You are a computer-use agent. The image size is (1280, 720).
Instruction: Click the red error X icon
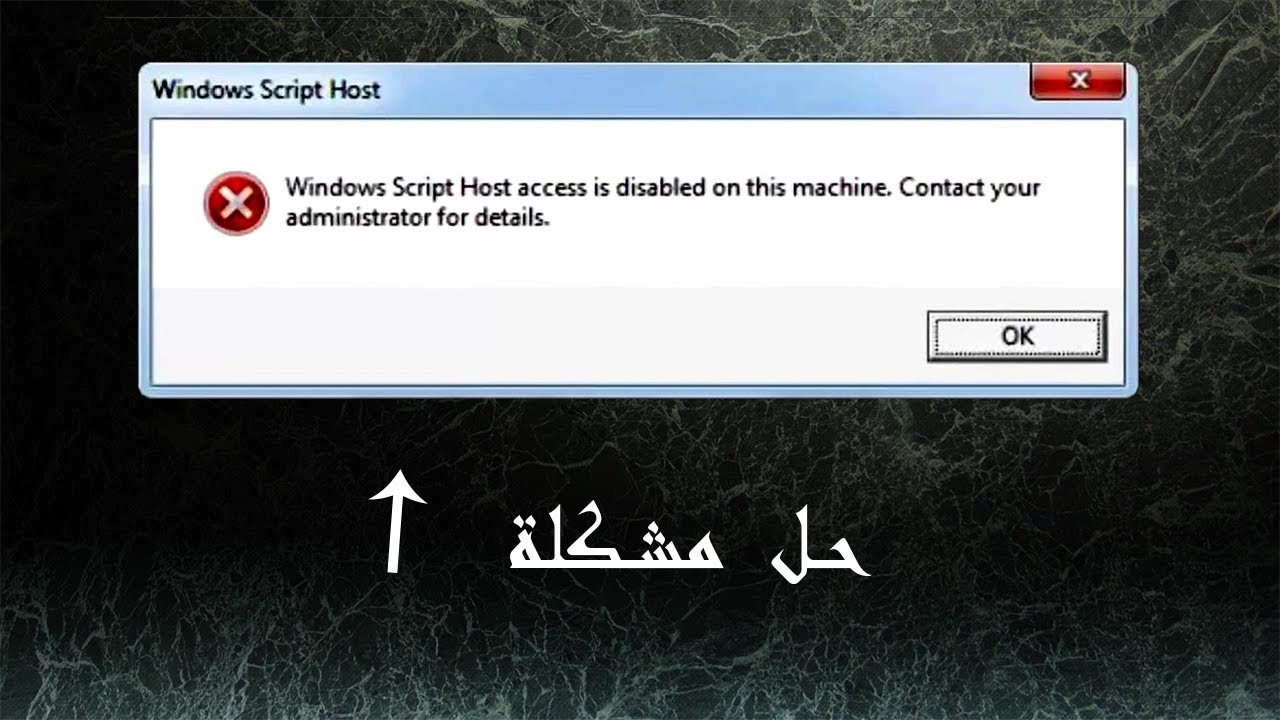[236, 204]
